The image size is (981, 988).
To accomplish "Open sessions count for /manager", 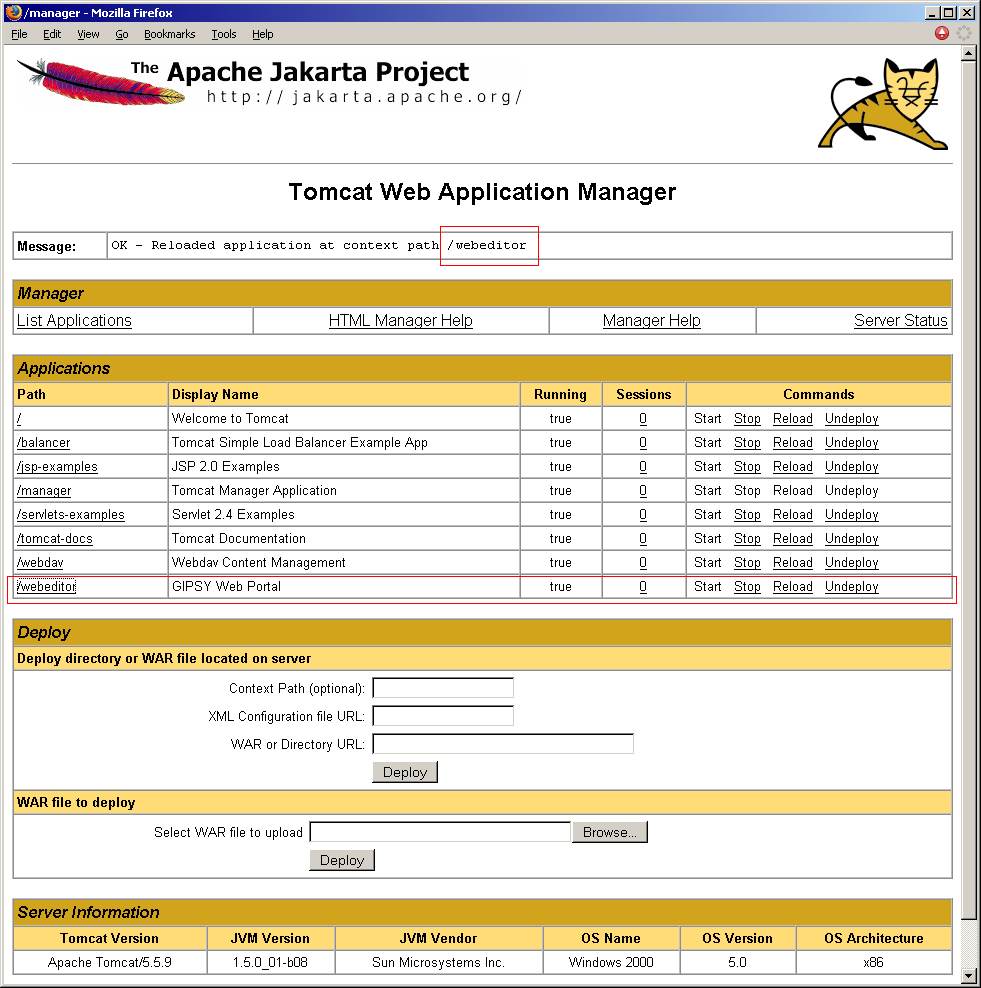I will click(x=643, y=490).
